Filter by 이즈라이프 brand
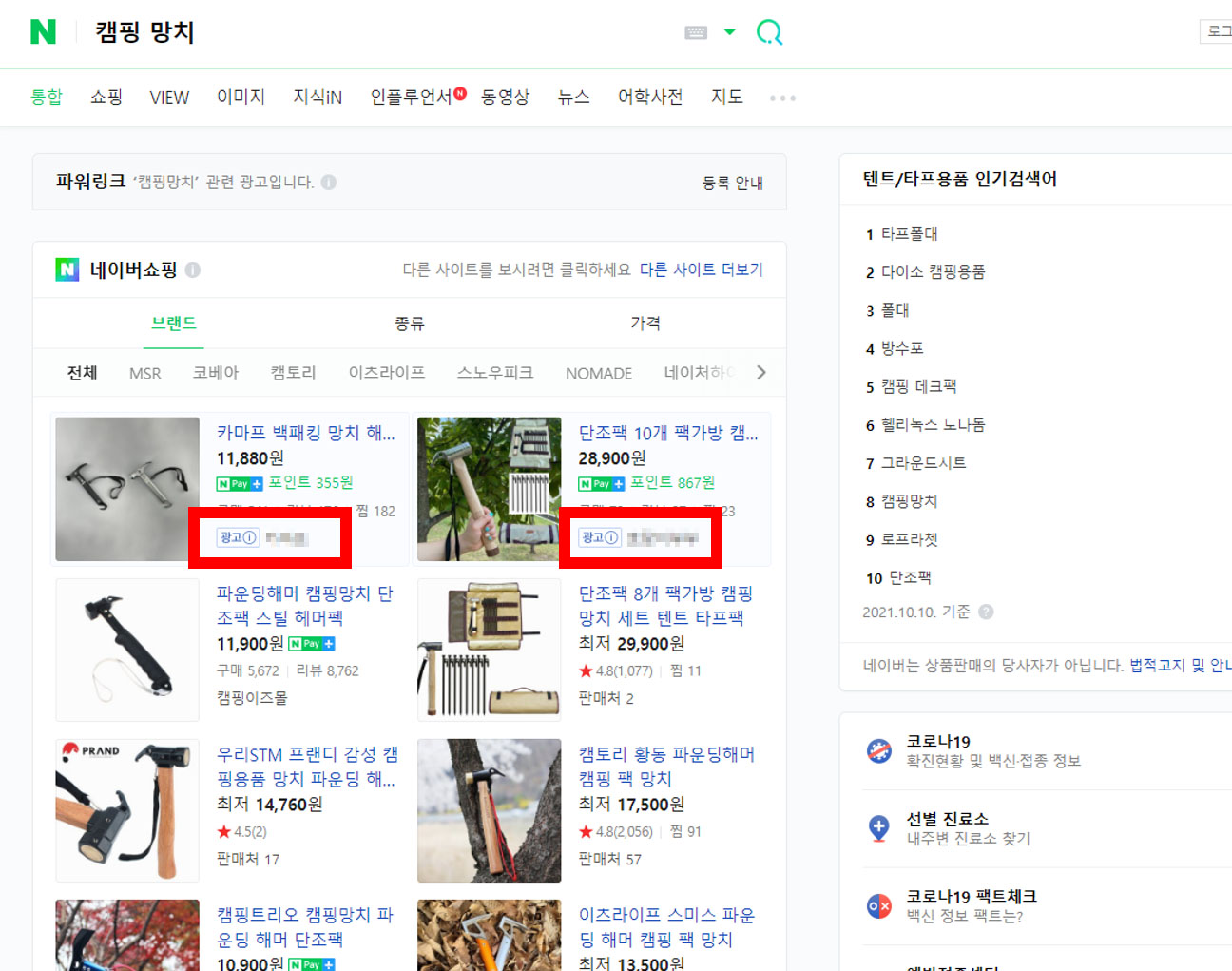Image resolution: width=1232 pixels, height=971 pixels. [387, 373]
